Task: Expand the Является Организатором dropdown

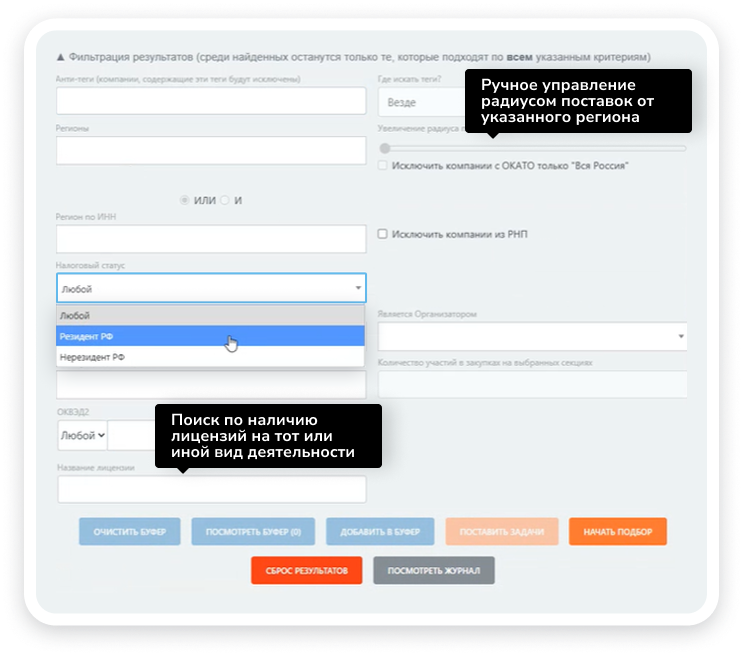Action: pos(532,336)
